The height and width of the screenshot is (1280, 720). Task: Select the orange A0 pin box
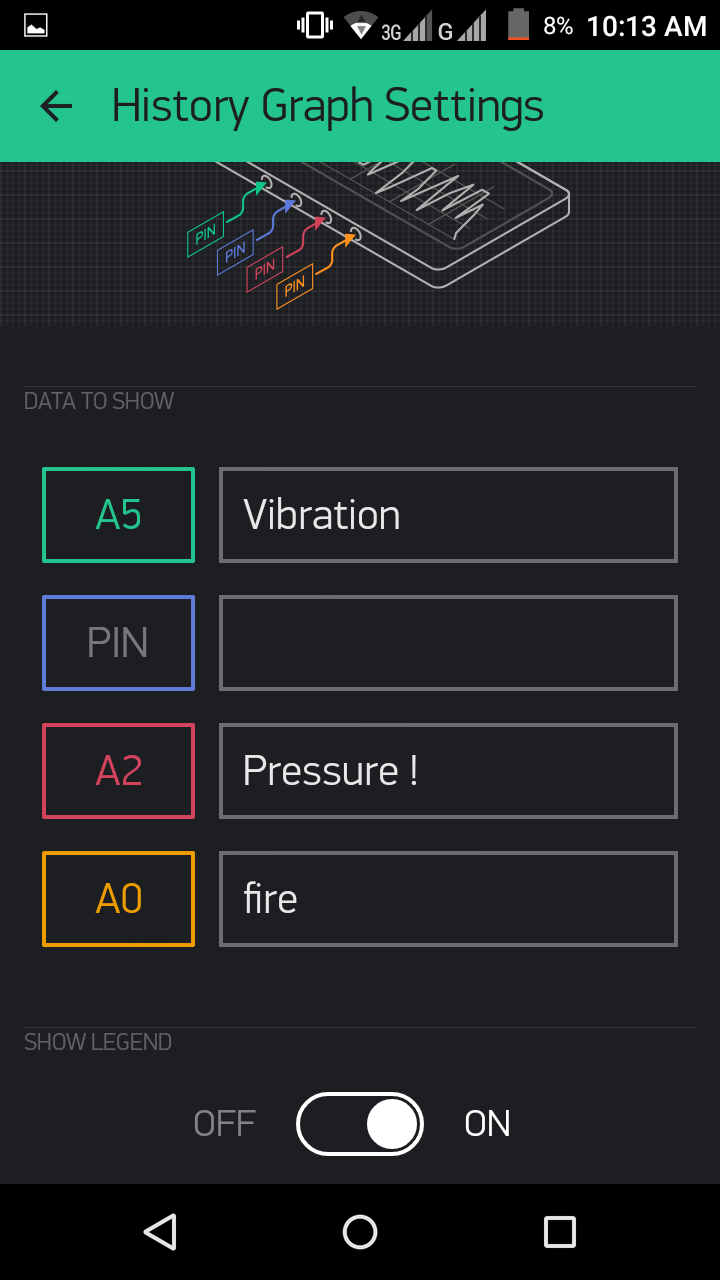tap(118, 899)
